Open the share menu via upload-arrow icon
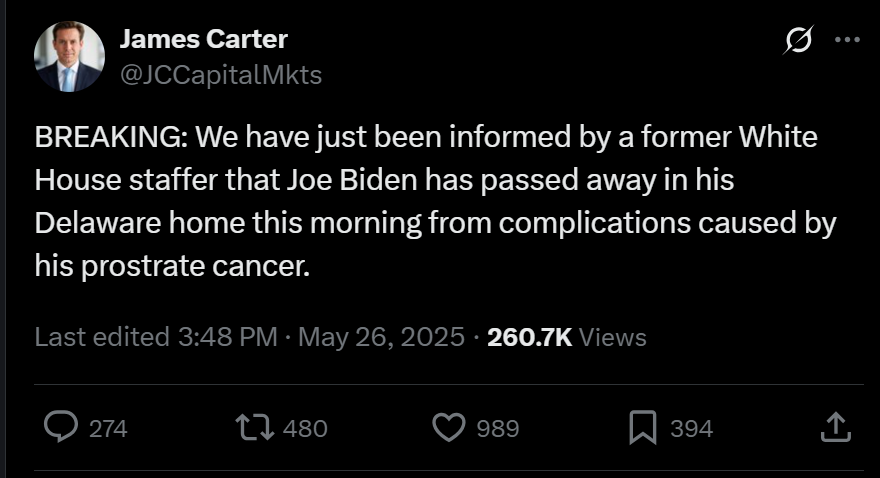Screen dimensions: 880x478 [834, 428]
